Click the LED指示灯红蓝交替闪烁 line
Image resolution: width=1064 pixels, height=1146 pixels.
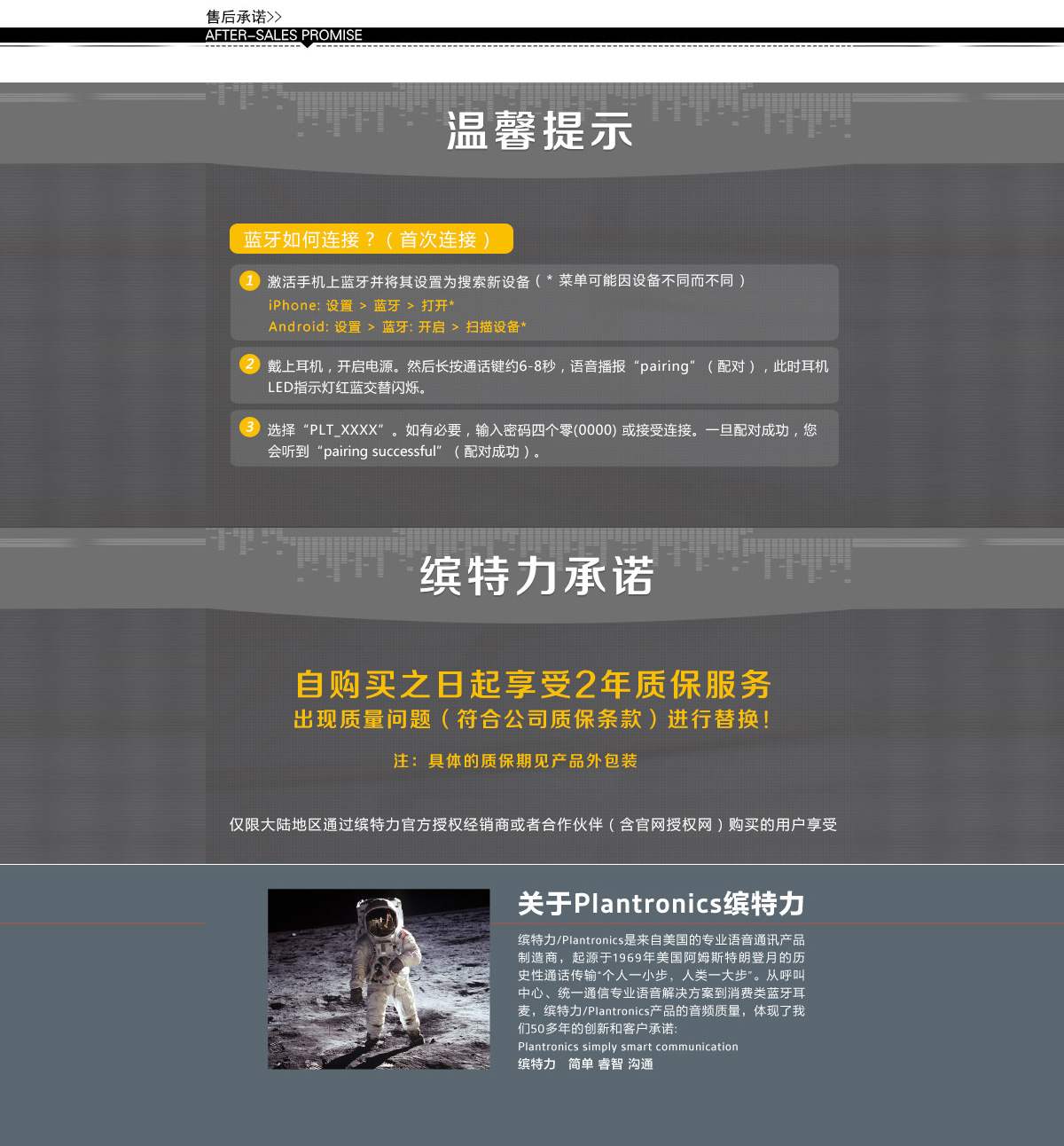[348, 388]
